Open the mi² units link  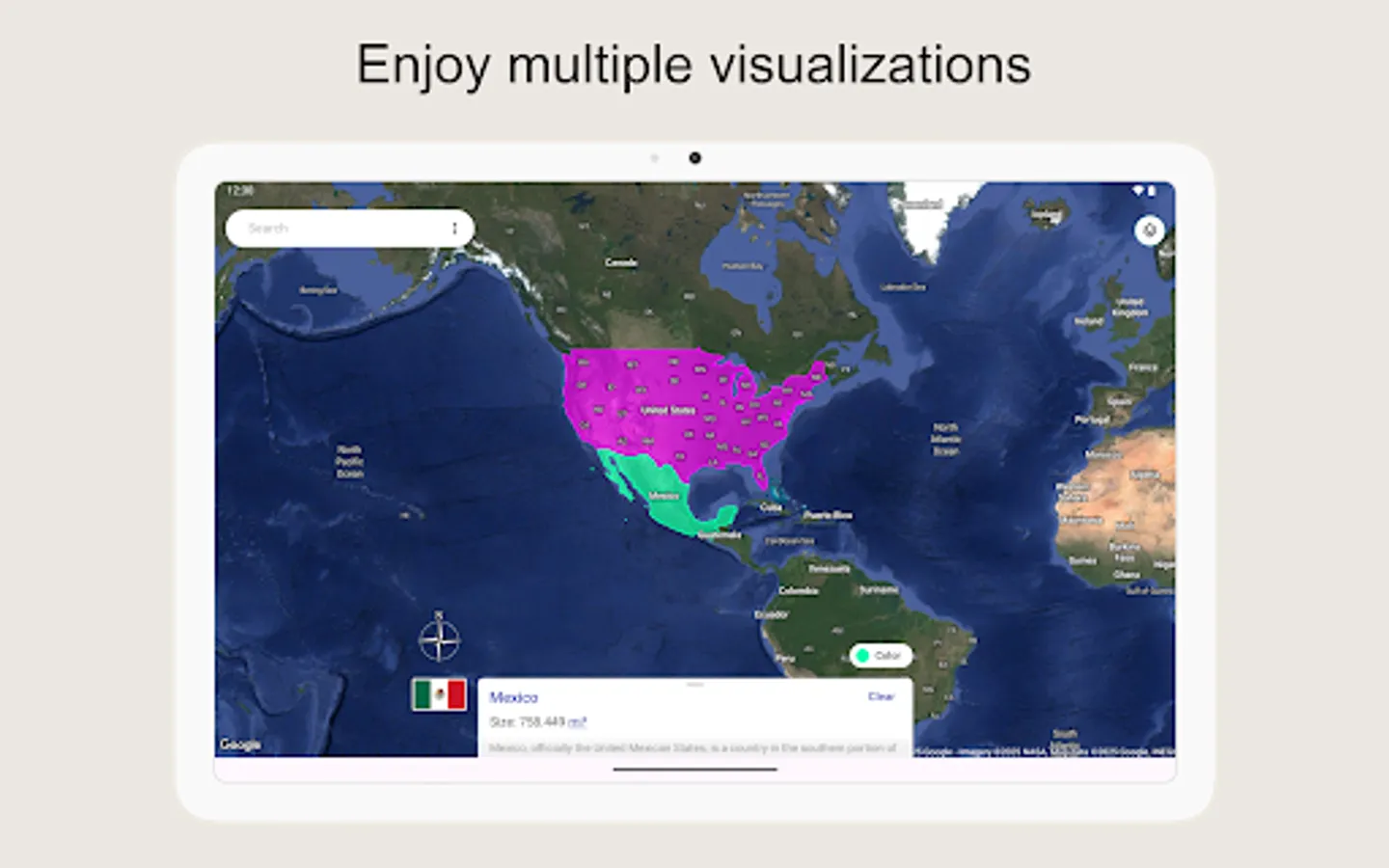point(575,720)
